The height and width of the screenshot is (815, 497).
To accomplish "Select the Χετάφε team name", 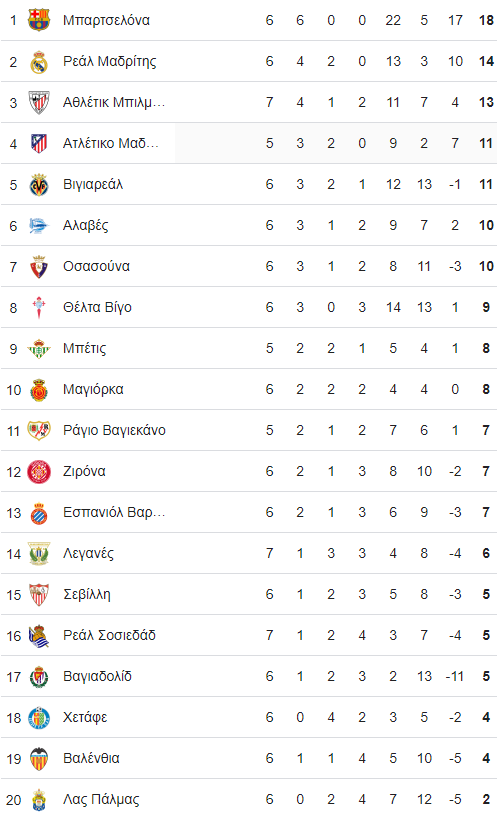I will [x=85, y=718].
